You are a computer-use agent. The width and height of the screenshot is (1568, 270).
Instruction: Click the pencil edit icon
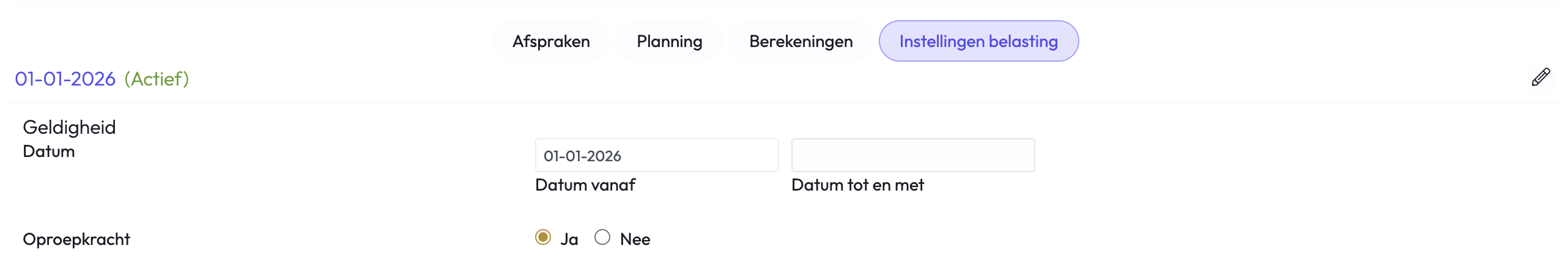pos(1540,78)
